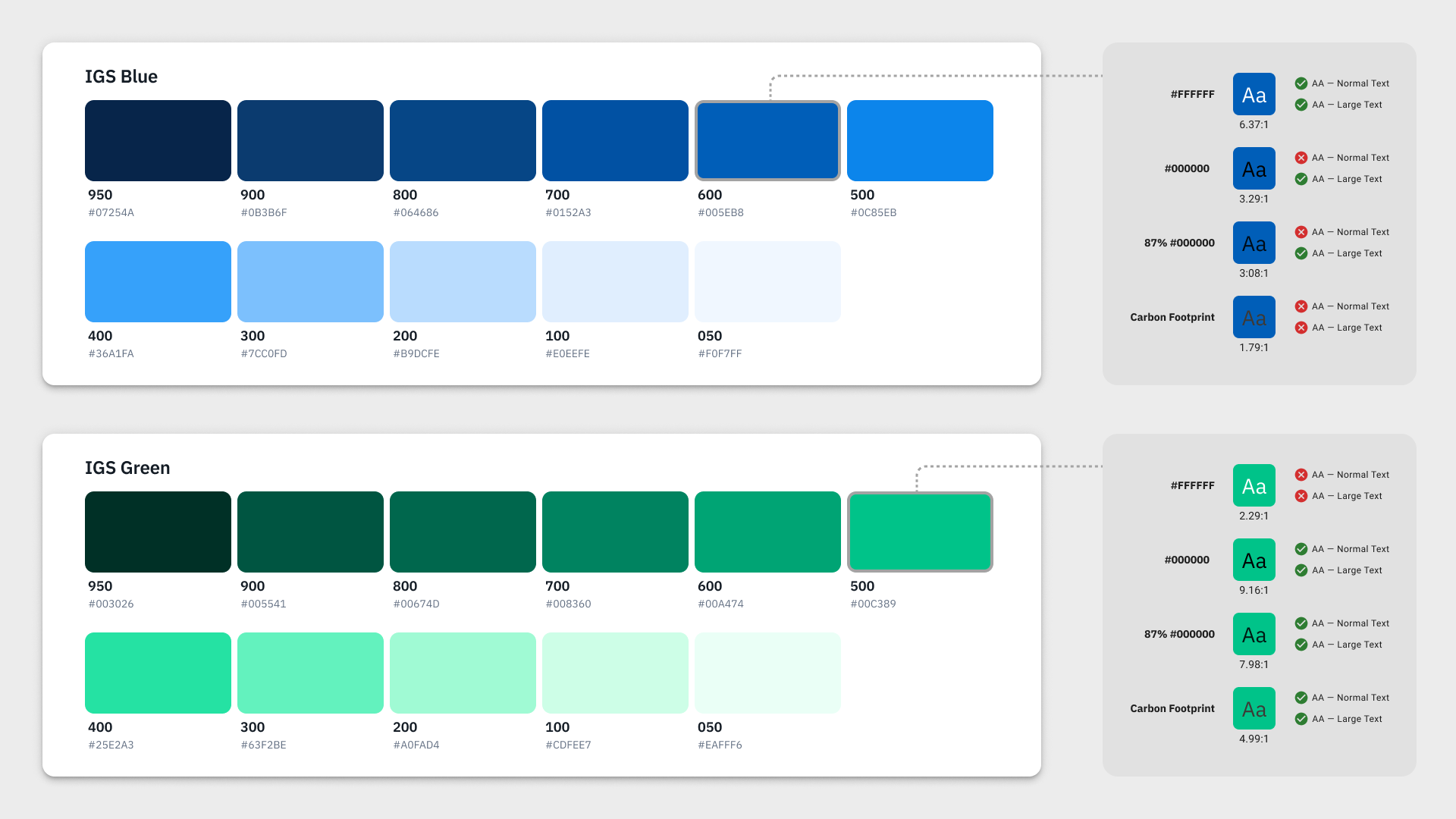Viewport: 1456px width, 819px height.
Task: Select the highlighted blue 600 swatch
Action: (767, 140)
